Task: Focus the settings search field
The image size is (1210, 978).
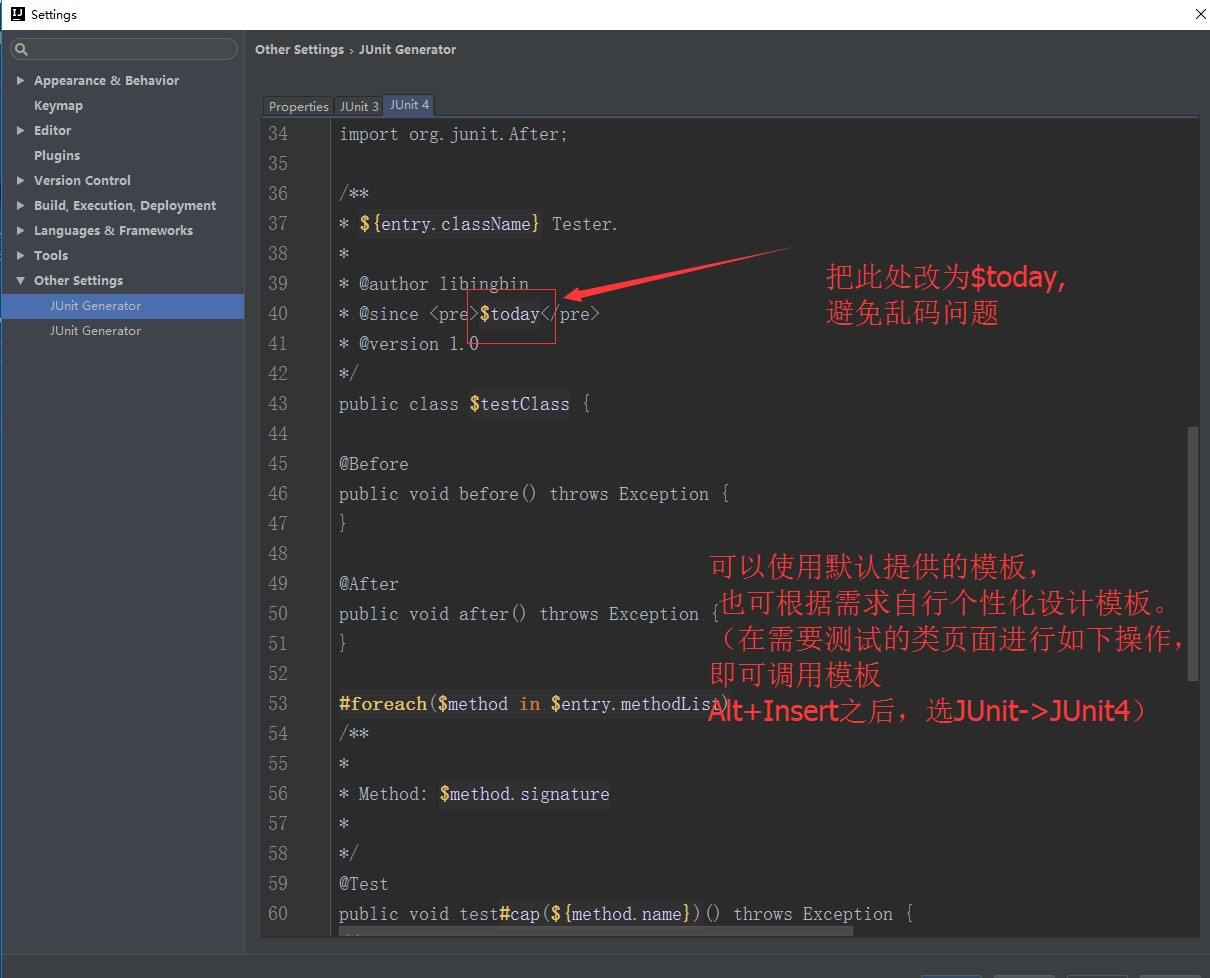Action: point(124,49)
